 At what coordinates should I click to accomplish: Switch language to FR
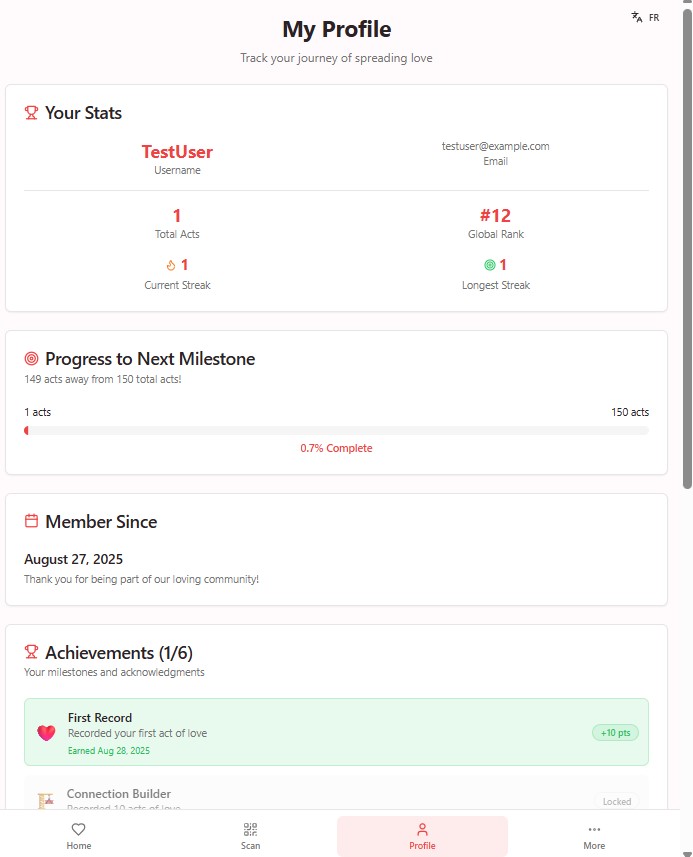(654, 17)
